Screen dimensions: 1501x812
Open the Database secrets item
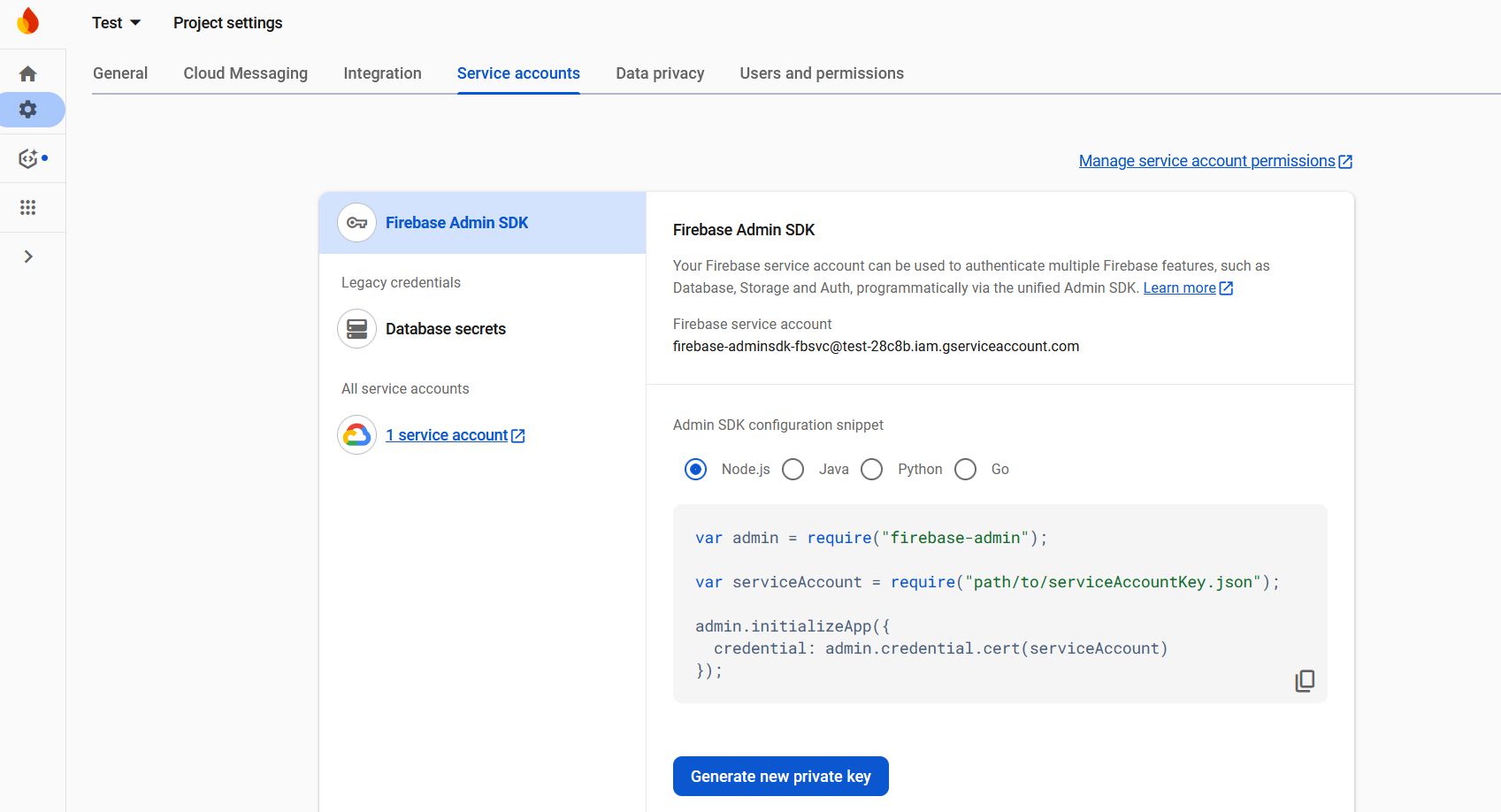tap(445, 329)
